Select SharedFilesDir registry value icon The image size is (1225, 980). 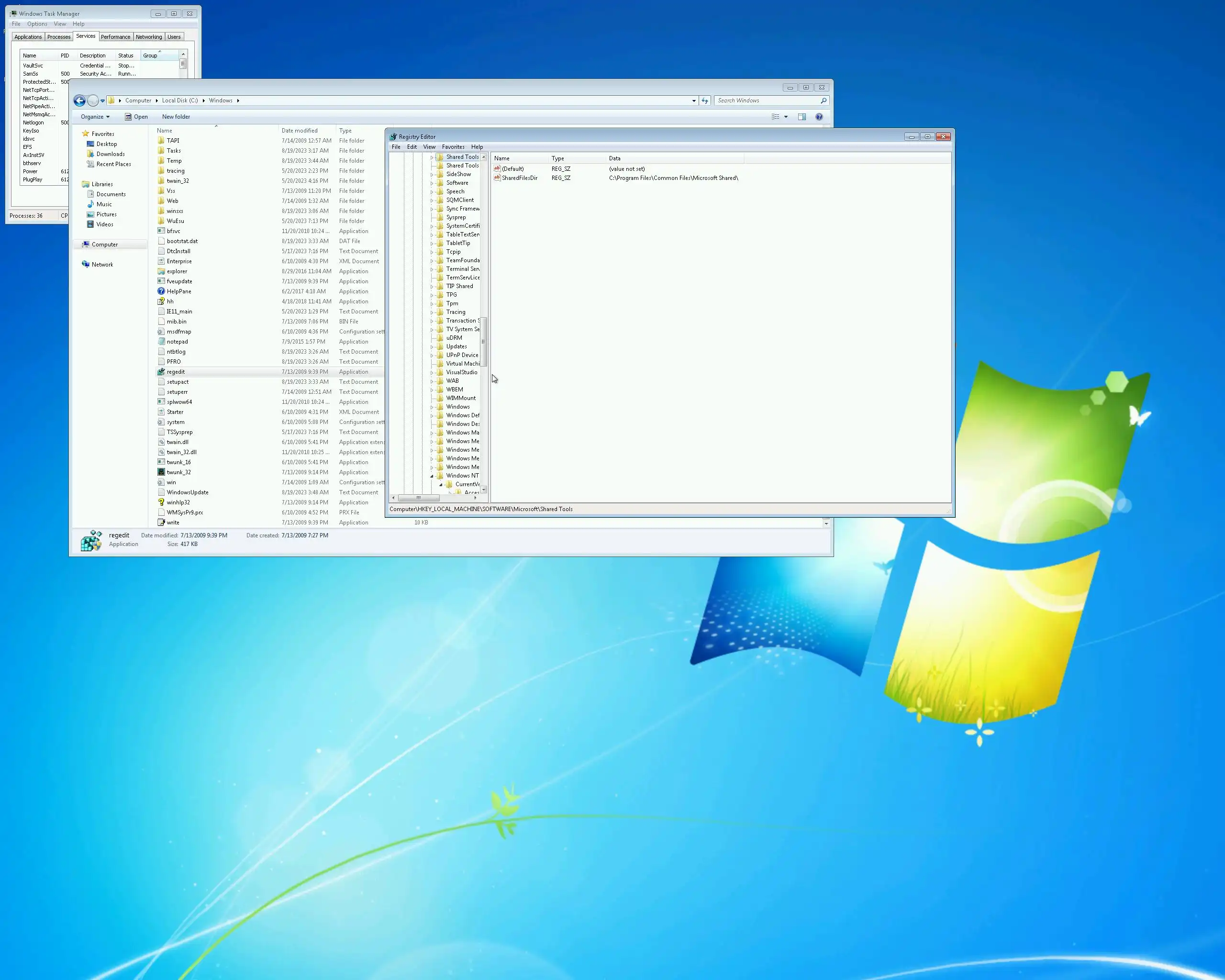click(497, 178)
